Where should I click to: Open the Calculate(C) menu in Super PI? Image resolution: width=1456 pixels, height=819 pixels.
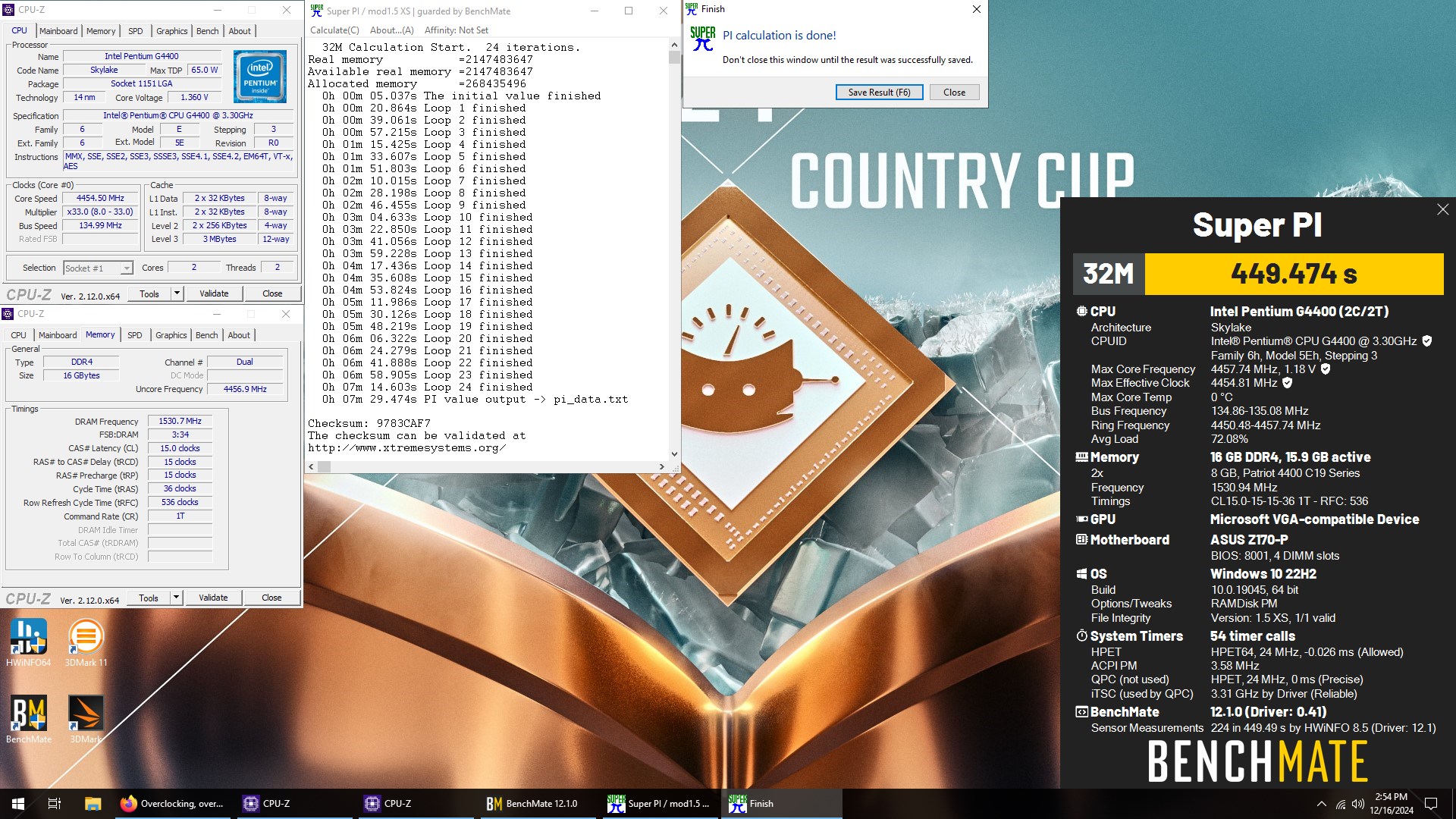(x=334, y=30)
